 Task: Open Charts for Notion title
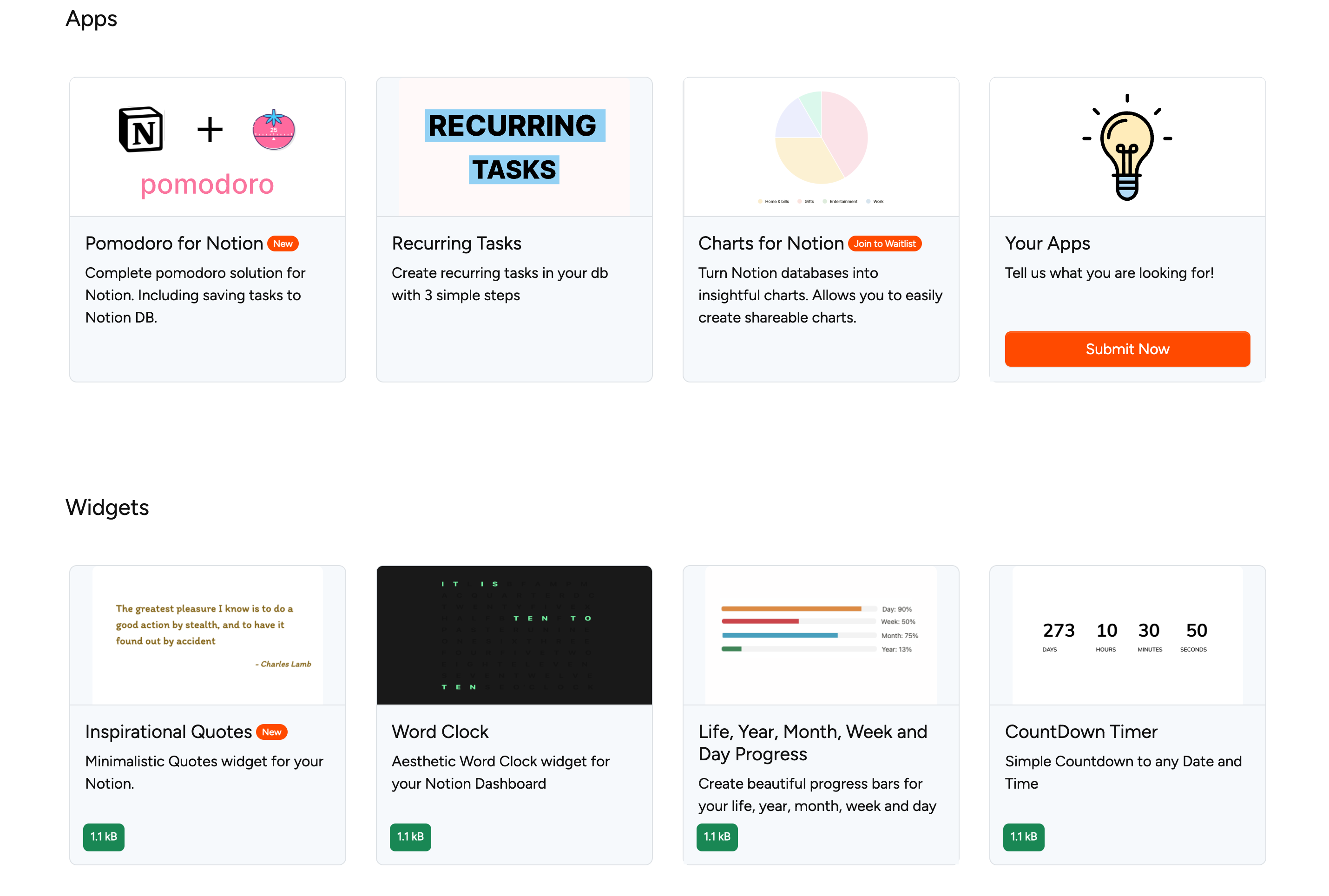770,244
